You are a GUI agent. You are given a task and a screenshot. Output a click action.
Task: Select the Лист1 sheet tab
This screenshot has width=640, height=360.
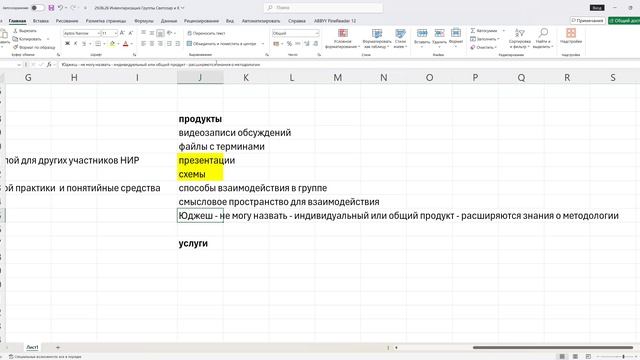click(32, 347)
